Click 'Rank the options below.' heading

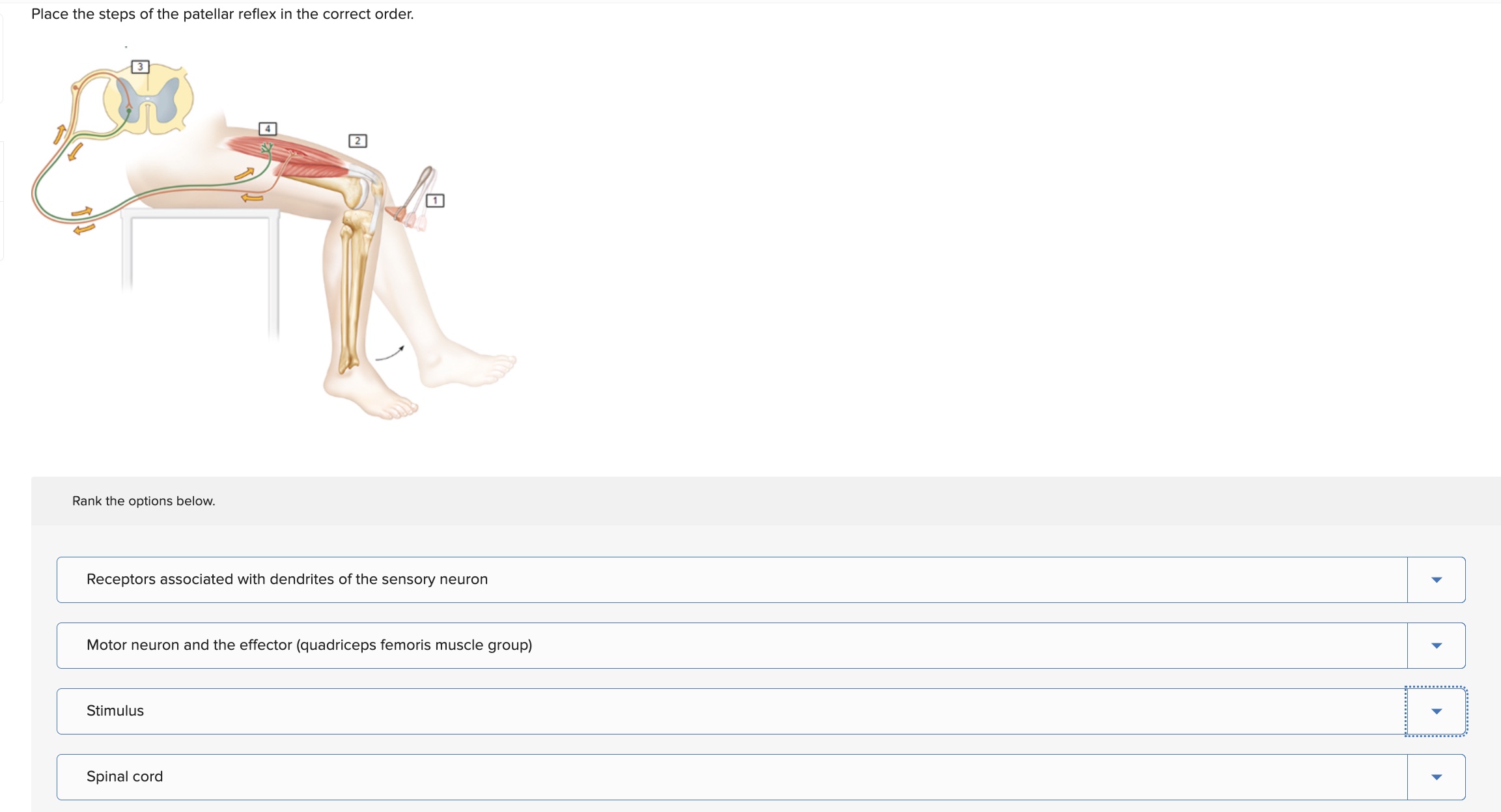(x=143, y=501)
